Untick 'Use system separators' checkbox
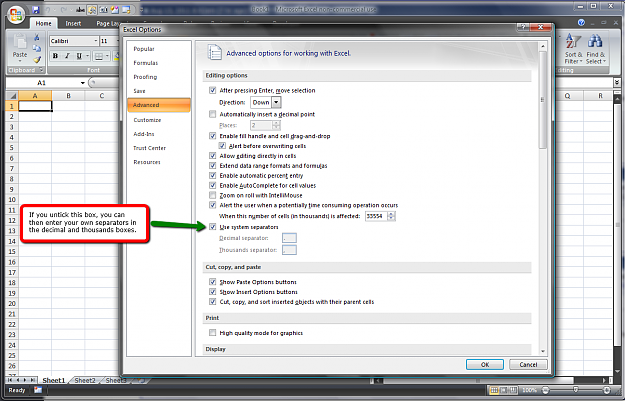 click(212, 227)
